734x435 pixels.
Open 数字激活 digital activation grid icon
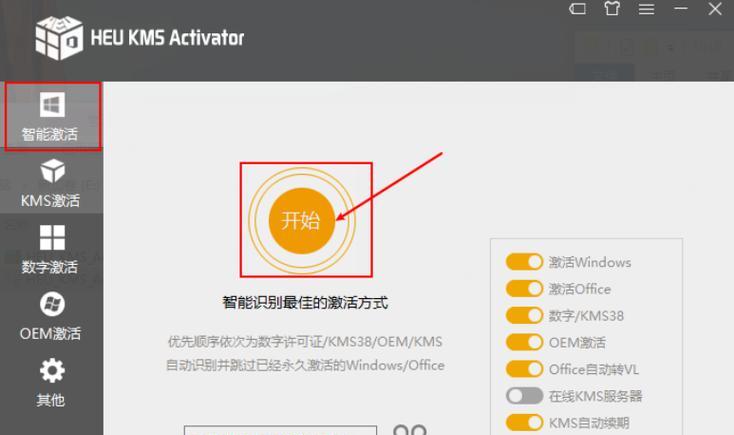coord(52,237)
